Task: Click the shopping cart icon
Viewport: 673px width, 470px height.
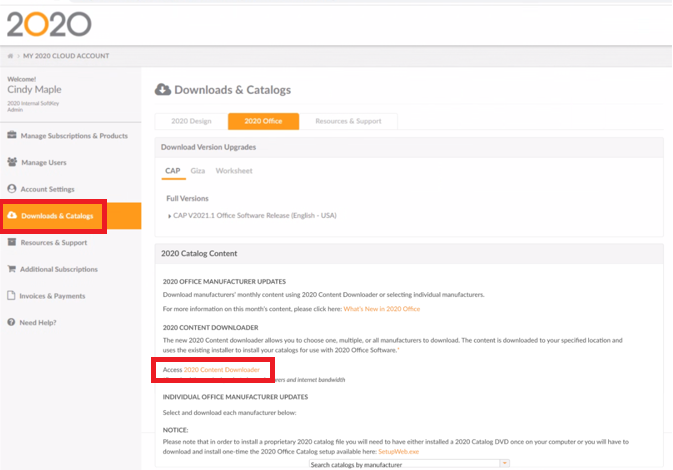Action: coord(12,269)
